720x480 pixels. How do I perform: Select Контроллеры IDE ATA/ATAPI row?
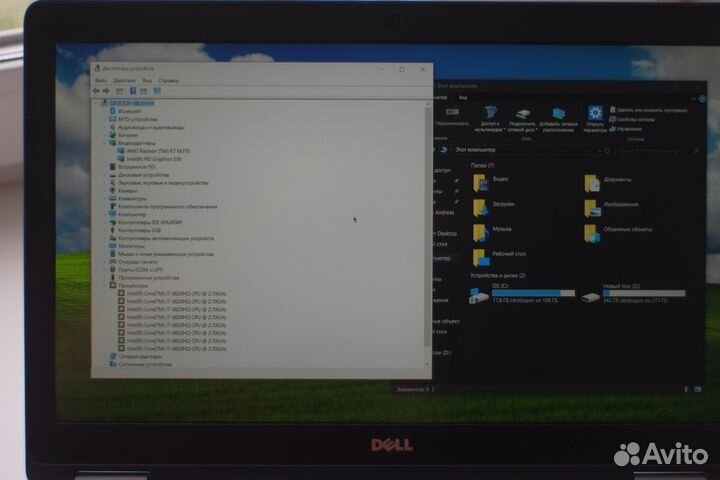[x=150, y=222]
